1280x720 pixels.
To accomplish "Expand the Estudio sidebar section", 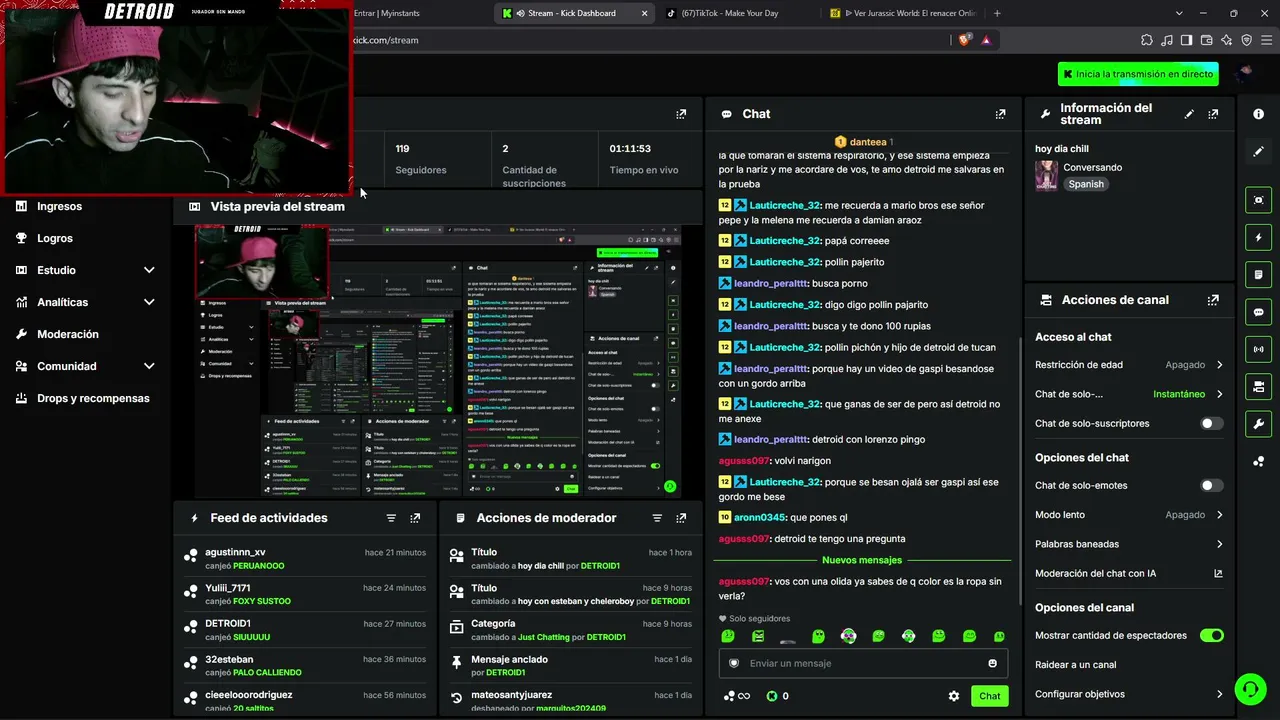I will click(x=149, y=270).
